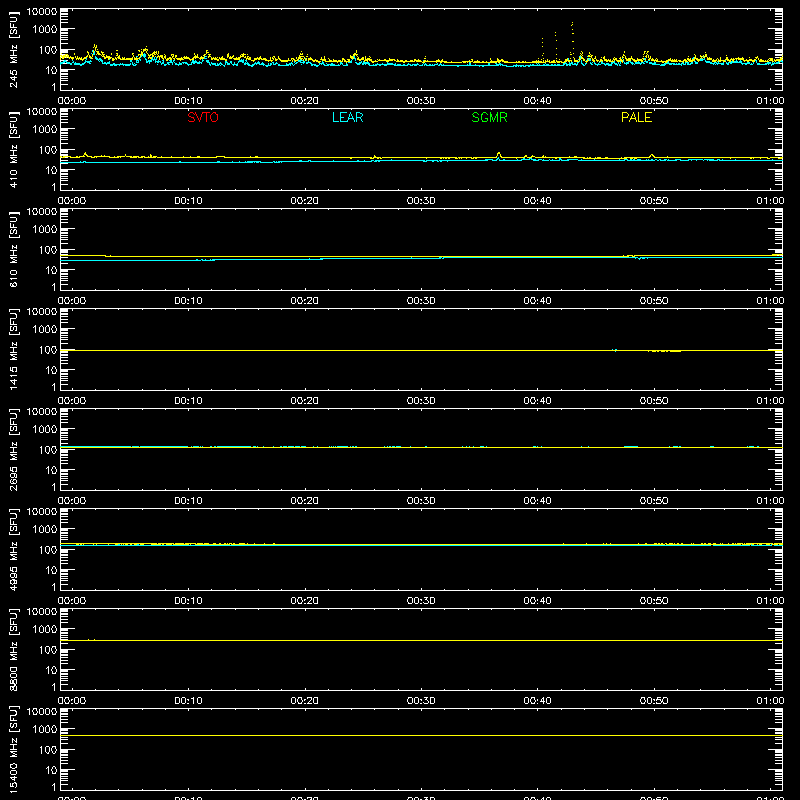Click the 1000 y-axis label of 4995 MHz plot
The image size is (800, 800).
[x=45, y=530]
